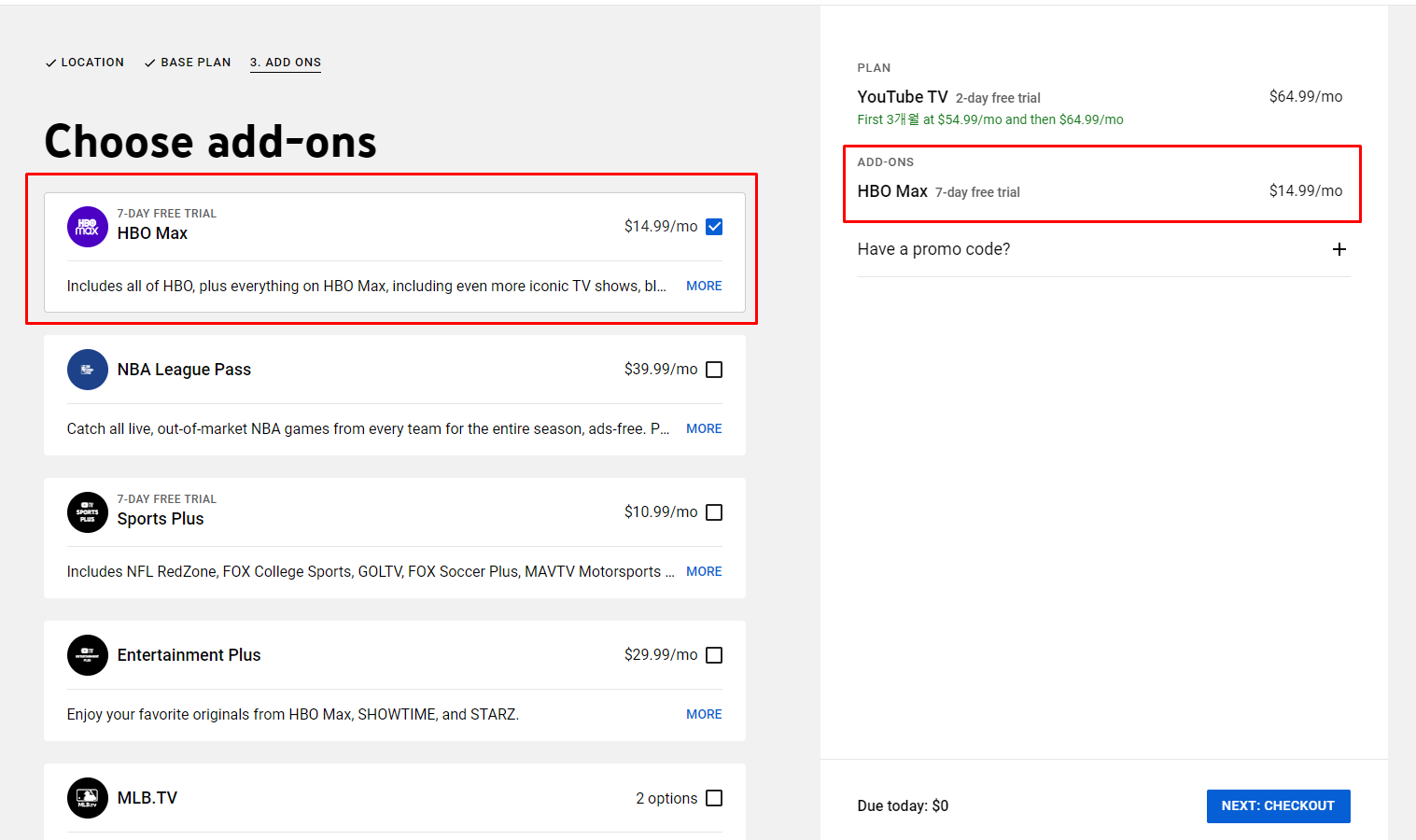Image resolution: width=1416 pixels, height=840 pixels.
Task: Click the Entertainment Plus logo icon
Action: coord(88,655)
